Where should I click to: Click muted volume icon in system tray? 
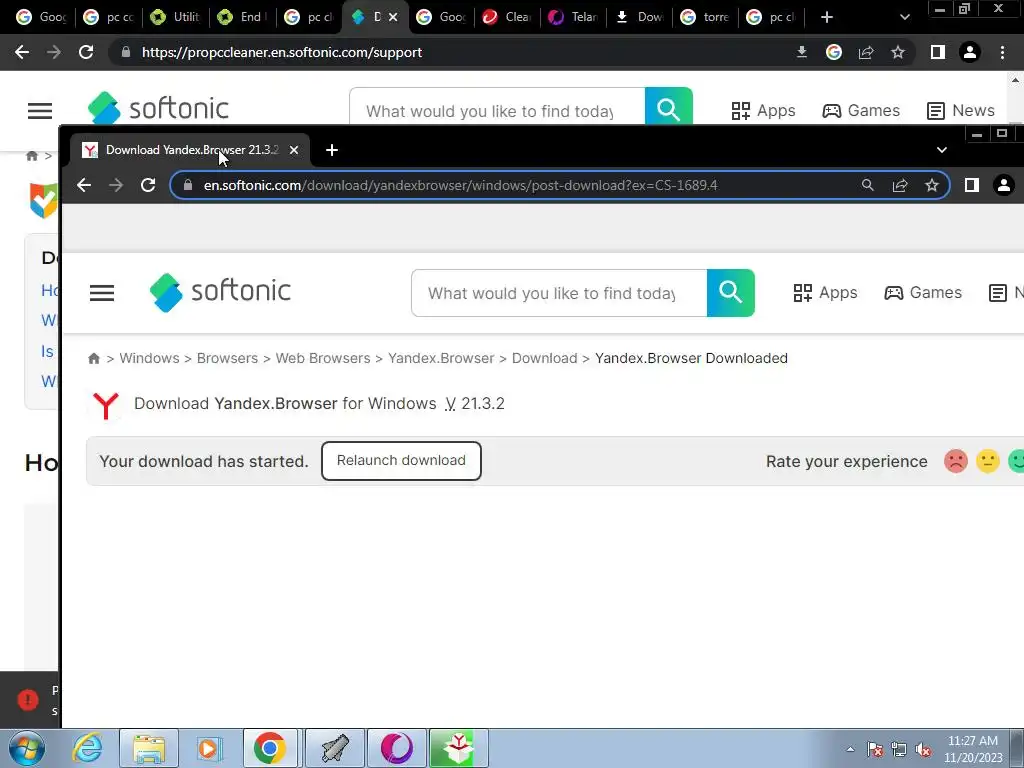click(923, 750)
